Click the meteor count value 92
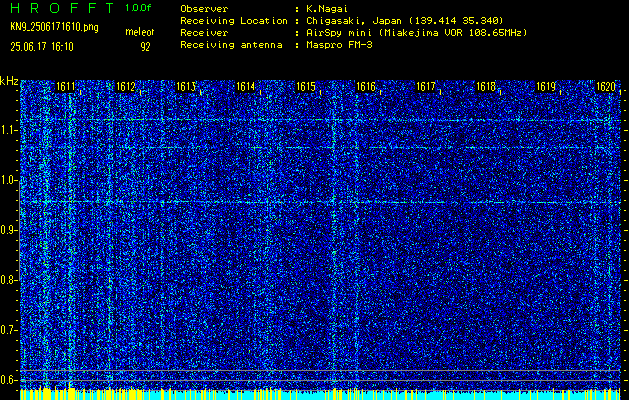 [145, 47]
